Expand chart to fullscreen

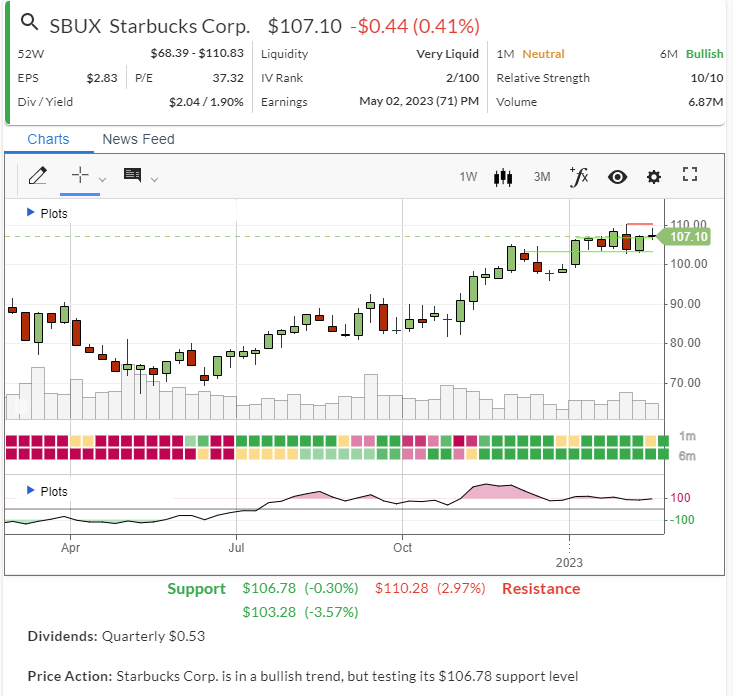690,174
